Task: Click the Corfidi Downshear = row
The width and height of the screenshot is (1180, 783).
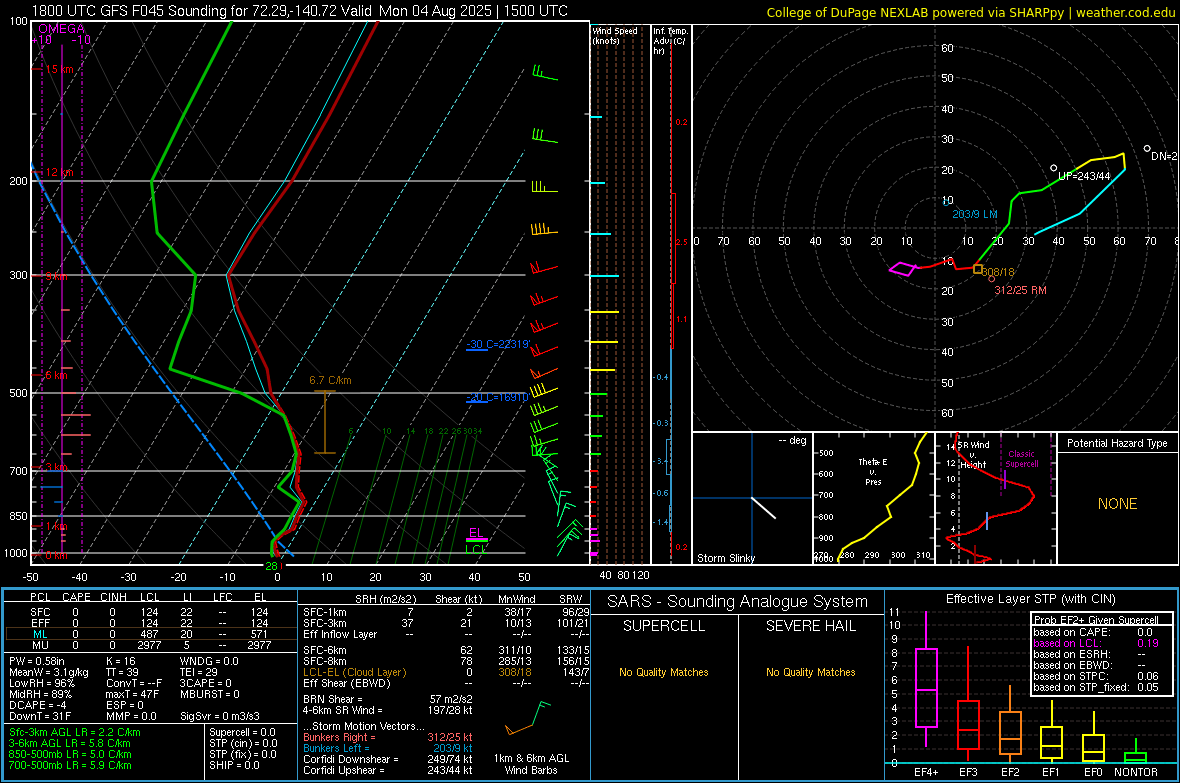Action: click(388, 759)
